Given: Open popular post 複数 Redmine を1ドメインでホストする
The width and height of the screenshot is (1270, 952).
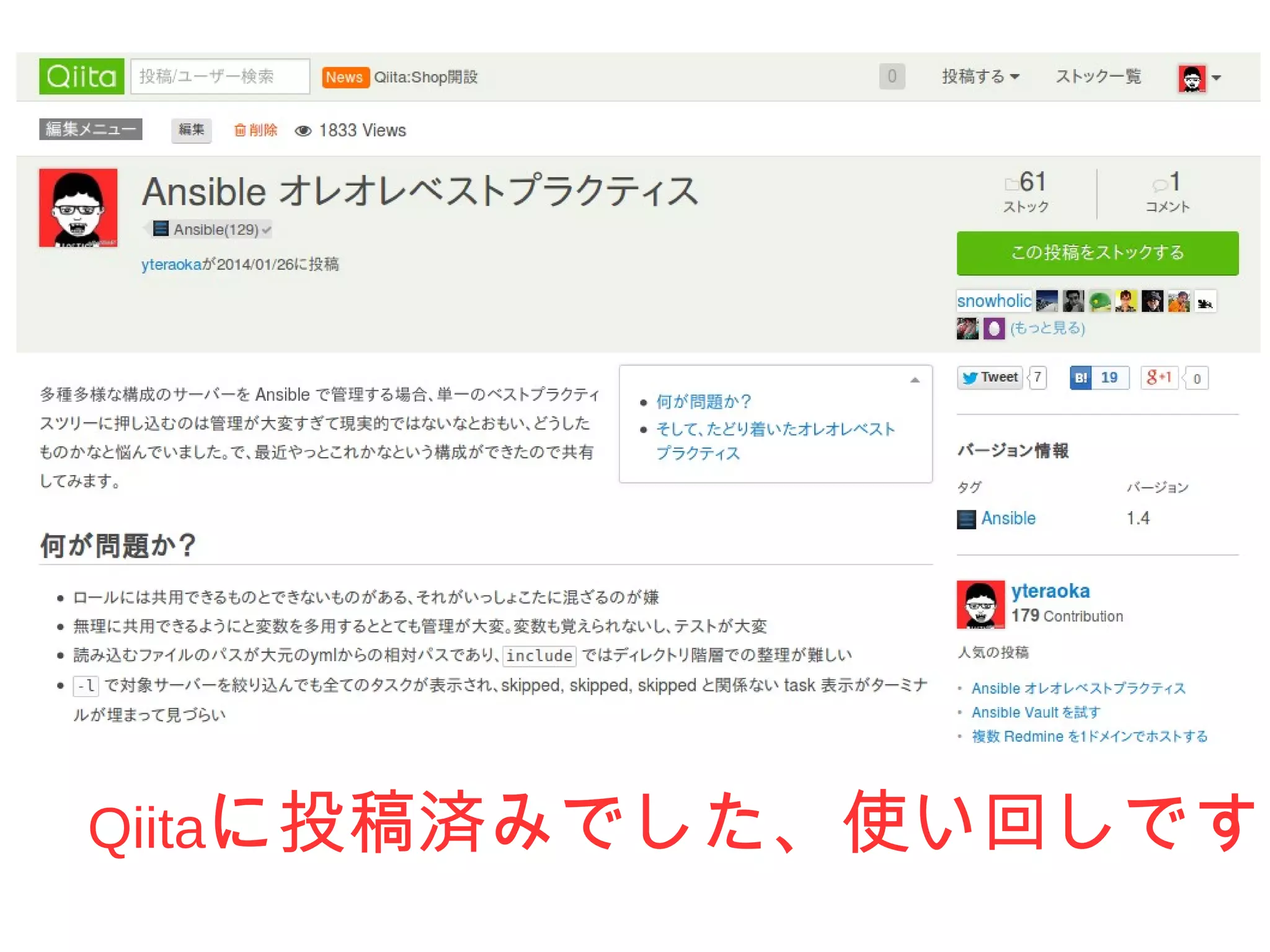Looking at the screenshot, I should tap(1090, 736).
